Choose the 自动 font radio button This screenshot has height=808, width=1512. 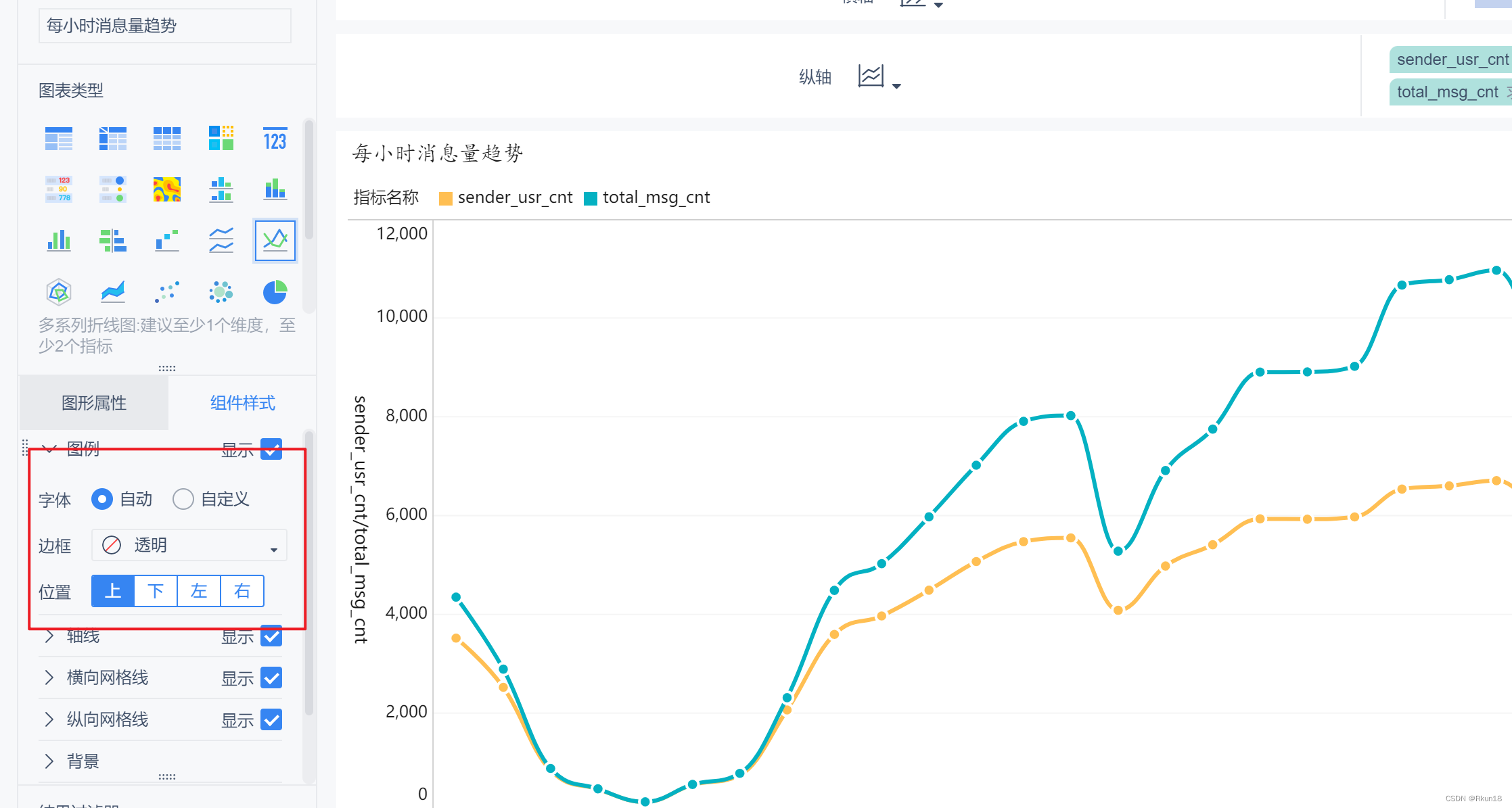click(x=102, y=499)
